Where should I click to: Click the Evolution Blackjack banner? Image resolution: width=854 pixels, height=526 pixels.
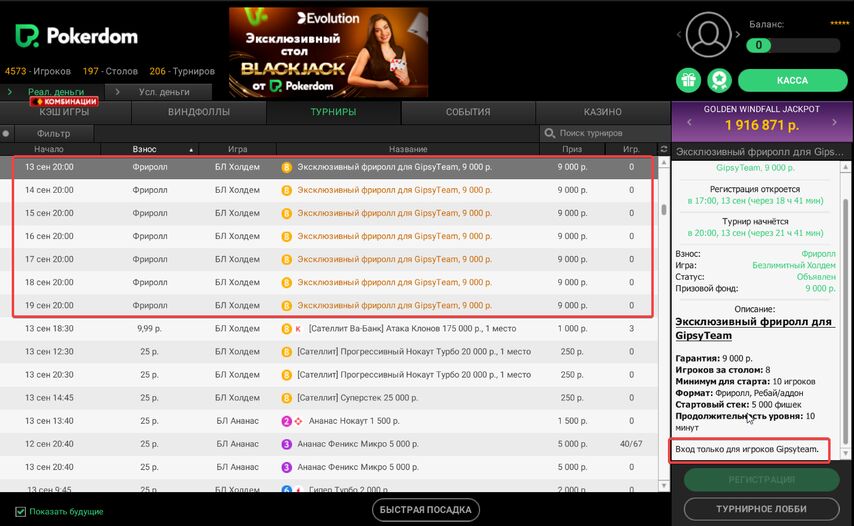point(328,52)
